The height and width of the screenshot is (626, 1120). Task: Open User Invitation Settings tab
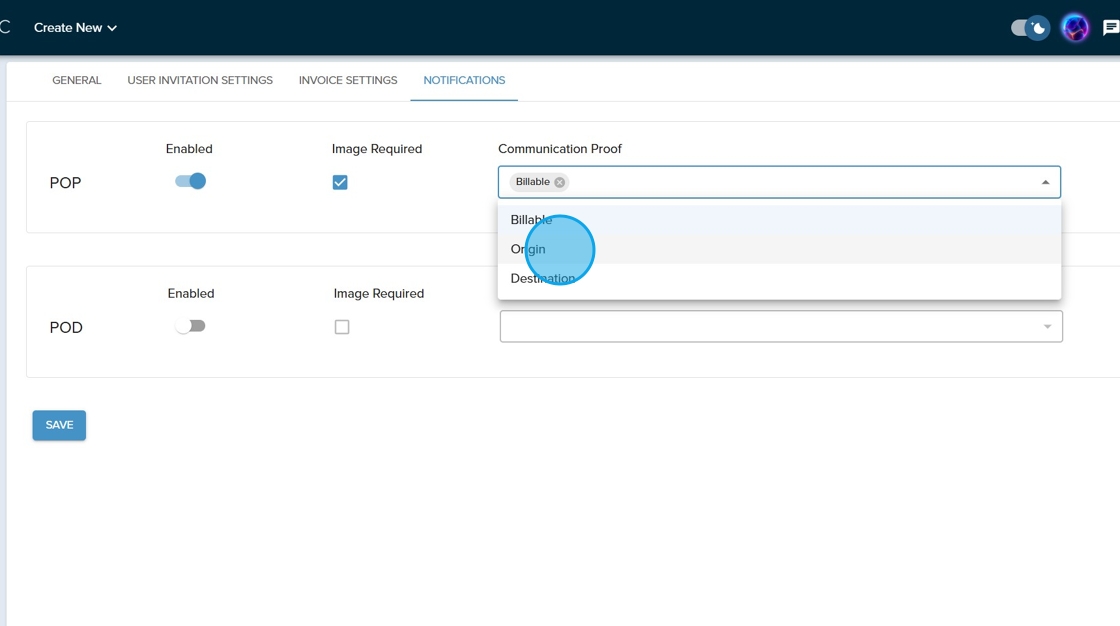tap(200, 80)
